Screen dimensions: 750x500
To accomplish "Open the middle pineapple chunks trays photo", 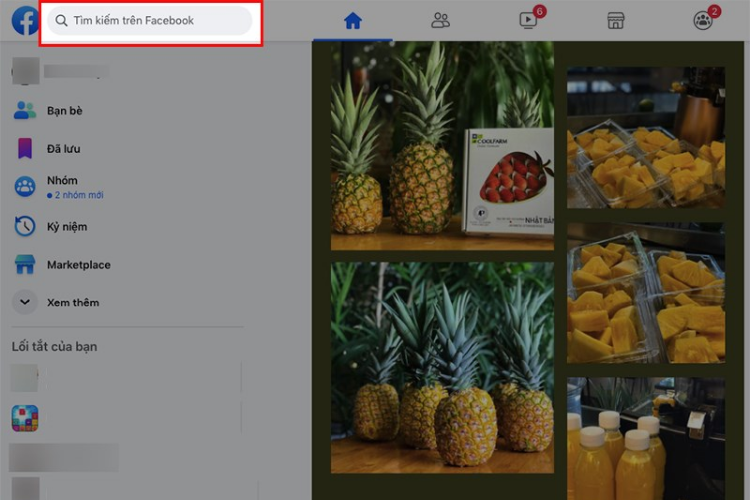I will coord(646,292).
